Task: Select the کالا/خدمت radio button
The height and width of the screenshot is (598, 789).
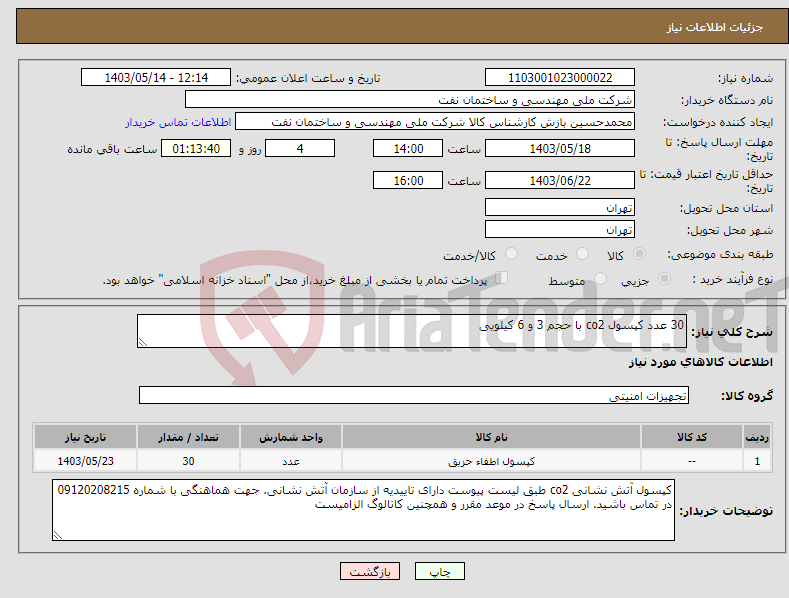Action: click(x=511, y=254)
